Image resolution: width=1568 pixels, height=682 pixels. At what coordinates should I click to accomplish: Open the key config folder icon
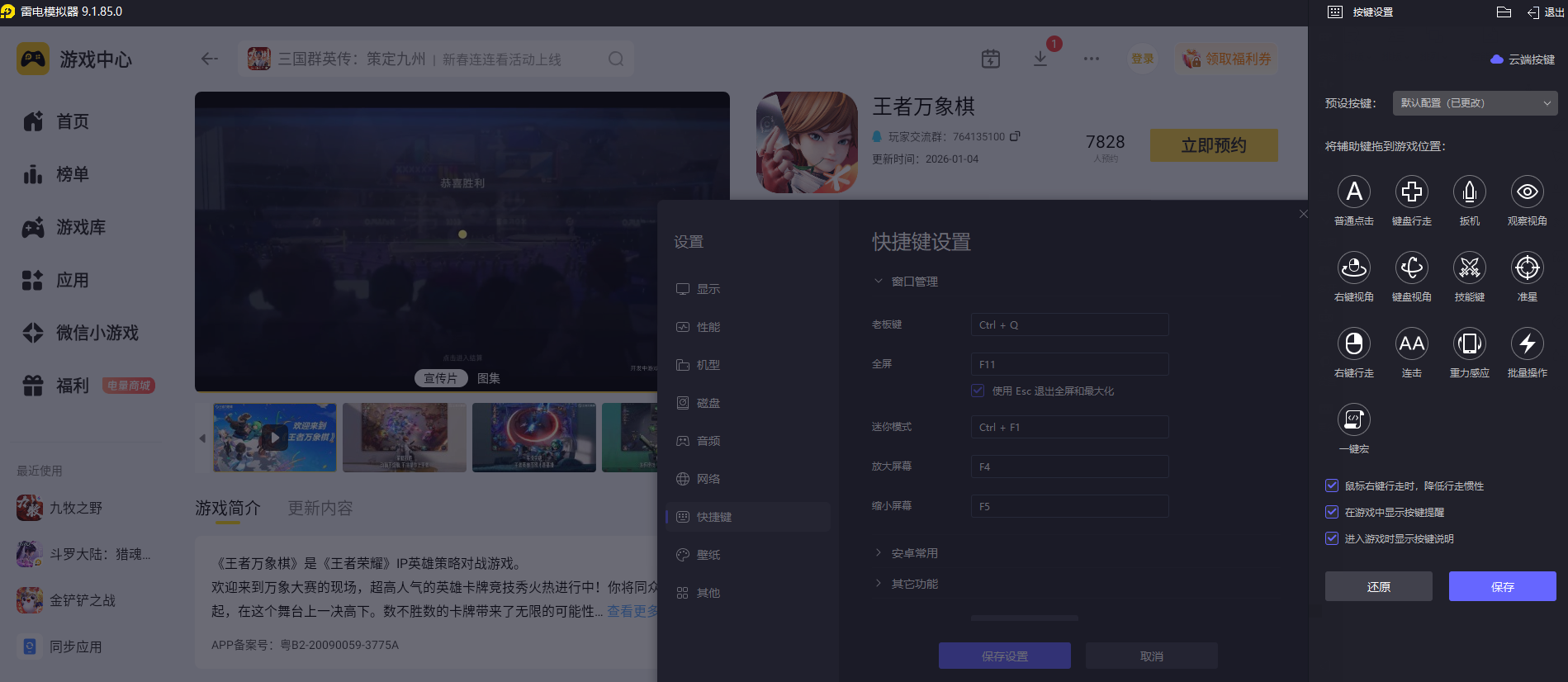pyautogui.click(x=1504, y=12)
